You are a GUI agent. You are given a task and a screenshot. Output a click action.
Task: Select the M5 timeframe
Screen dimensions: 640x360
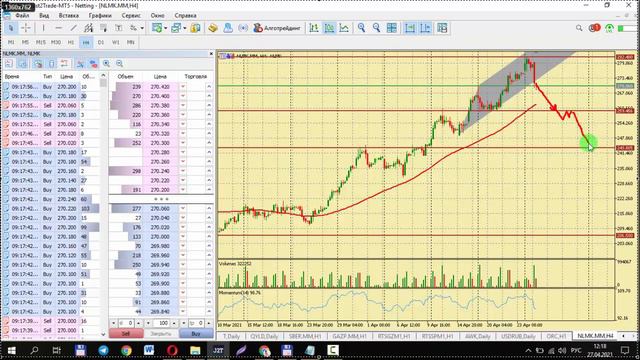click(x=25, y=42)
